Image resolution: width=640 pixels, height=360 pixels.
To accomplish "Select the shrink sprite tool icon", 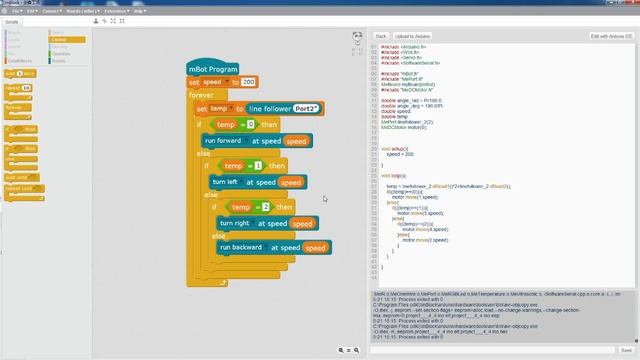I will [x=122, y=21].
